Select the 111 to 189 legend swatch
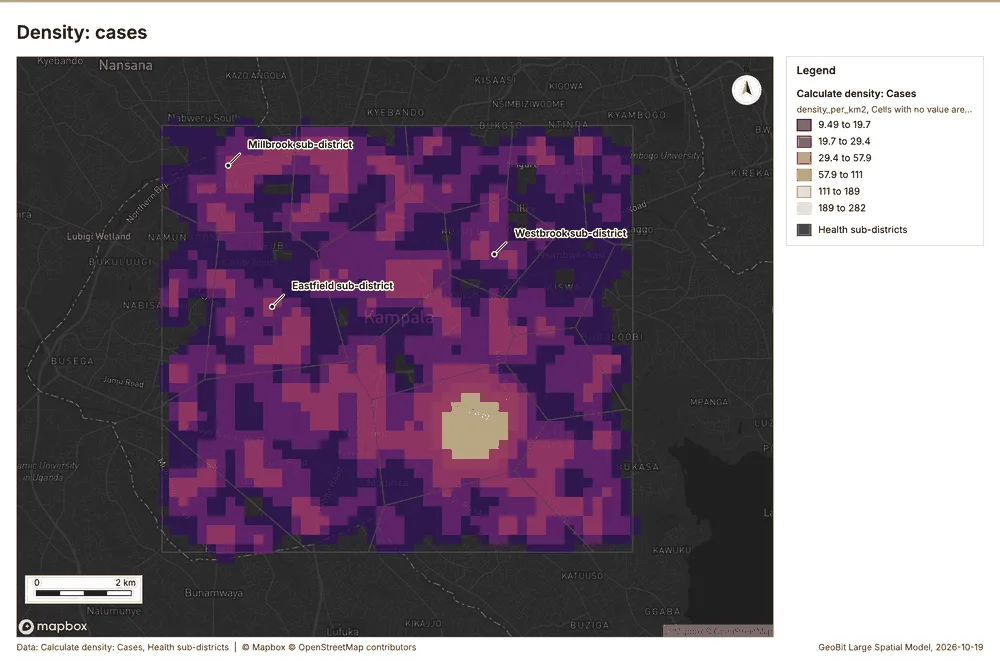Viewport: 1000px width, 667px height. (x=804, y=191)
